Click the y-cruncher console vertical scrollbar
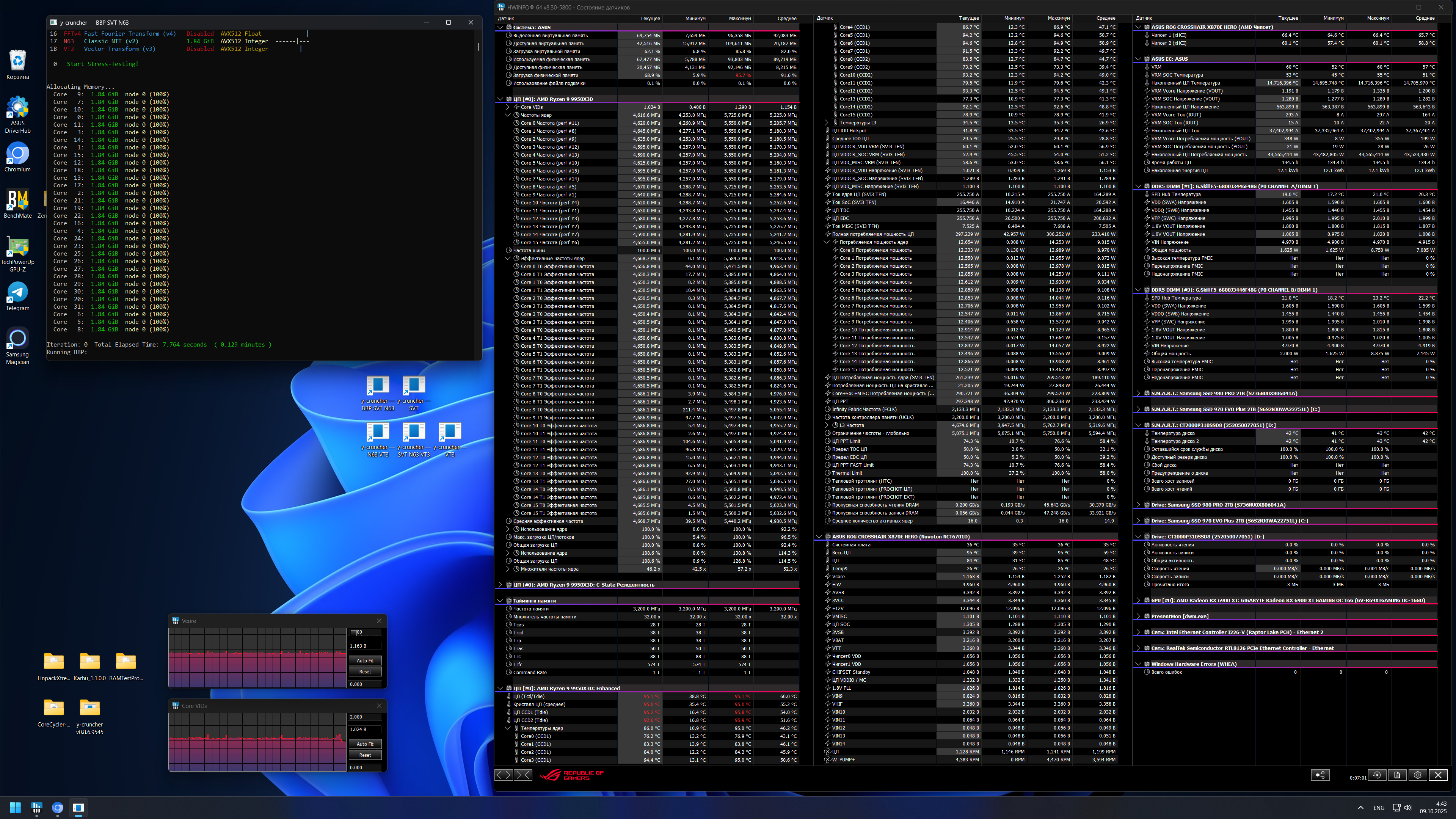 tap(478, 47)
